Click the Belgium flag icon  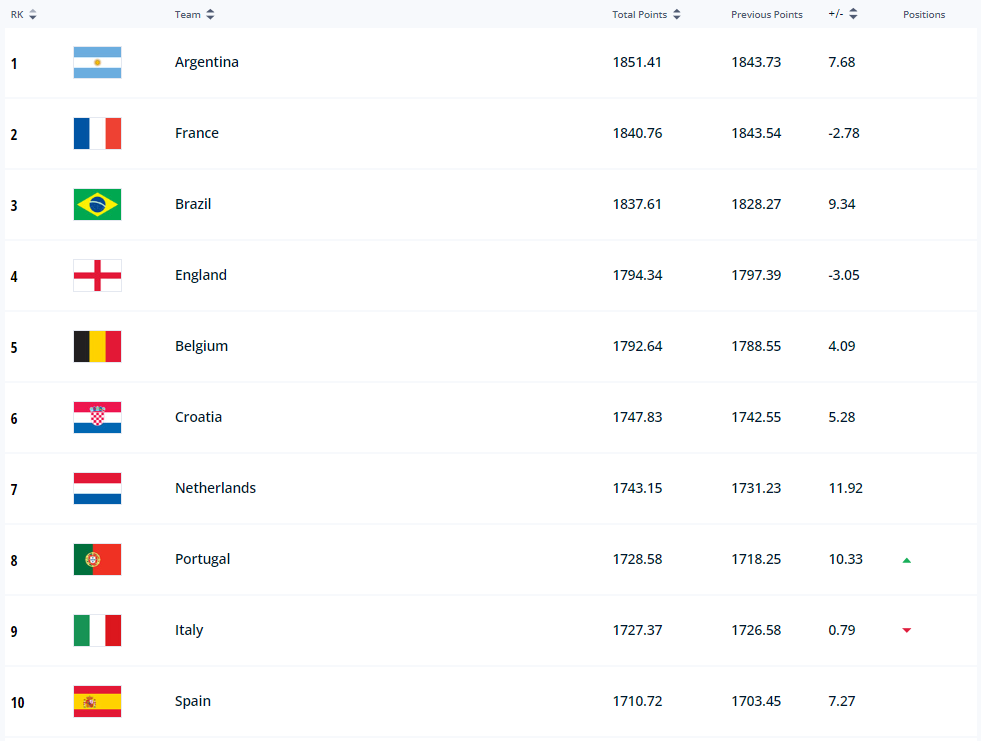click(97, 347)
